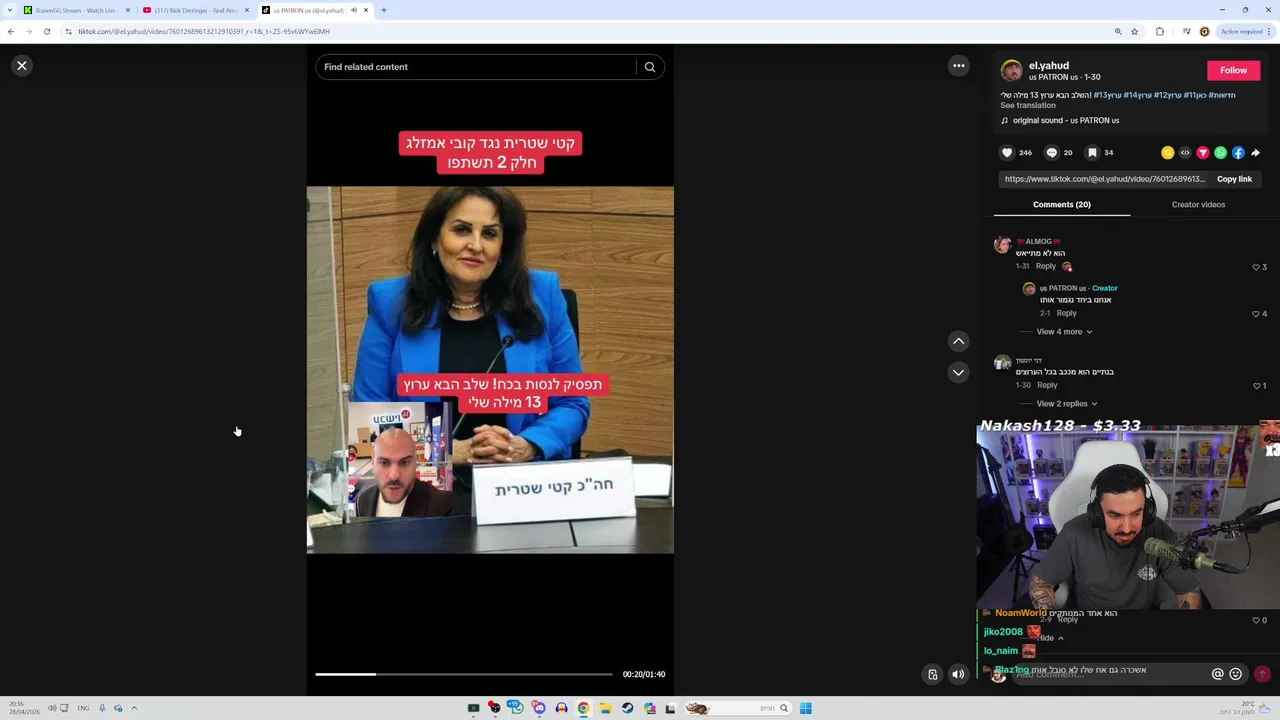Share the video to WhatsApp
The width and height of the screenshot is (1280, 720).
tap(1220, 153)
